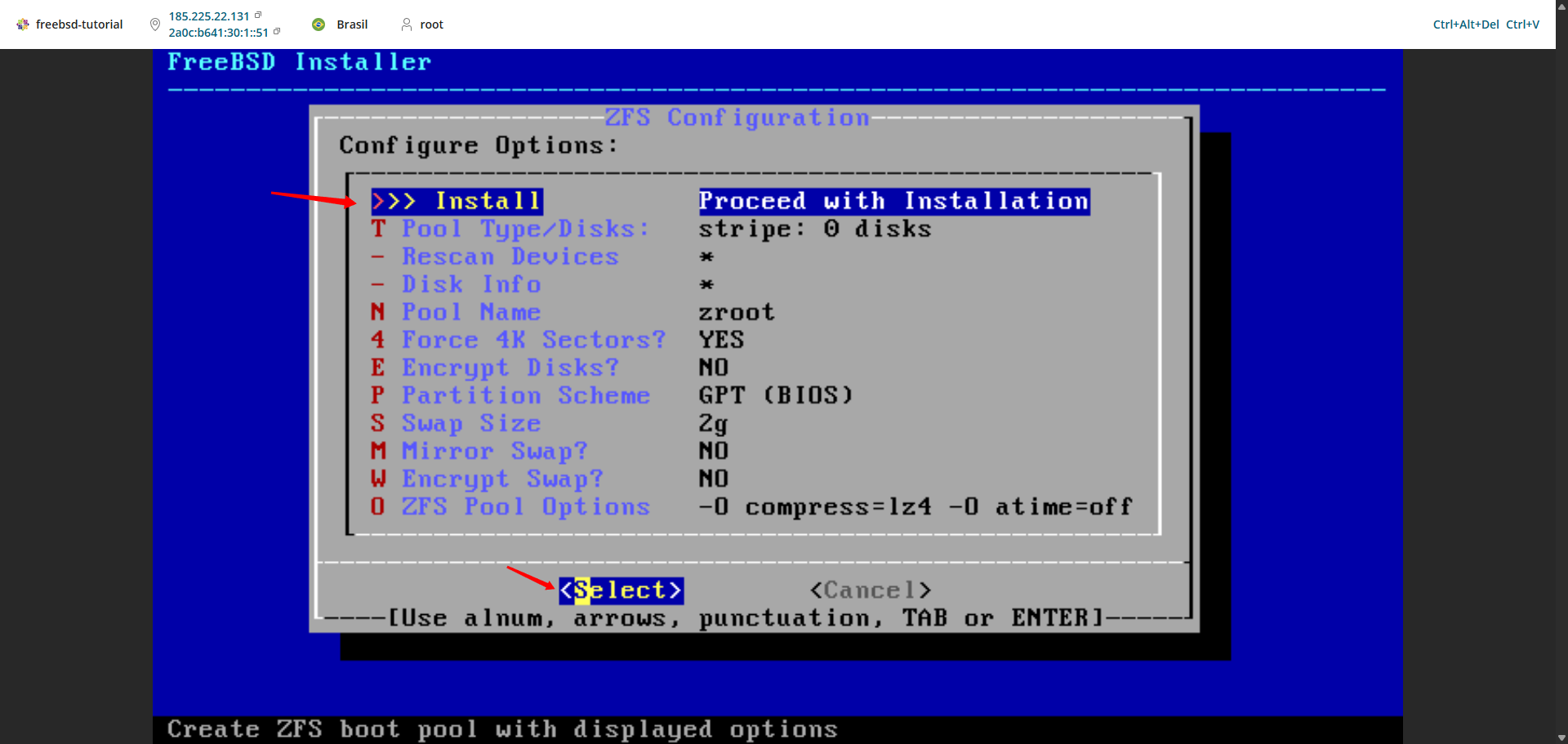Image resolution: width=1568 pixels, height=744 pixels.
Task: Toggle the Encrypt Disks? option
Action: (x=495, y=368)
